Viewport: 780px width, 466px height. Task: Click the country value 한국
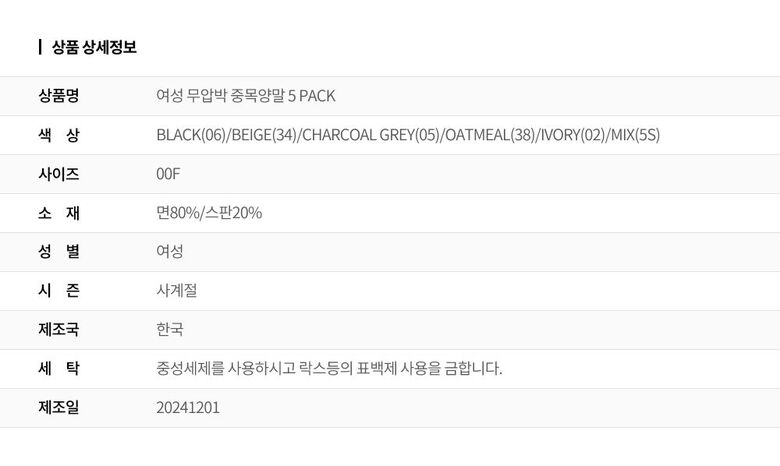tap(170, 329)
